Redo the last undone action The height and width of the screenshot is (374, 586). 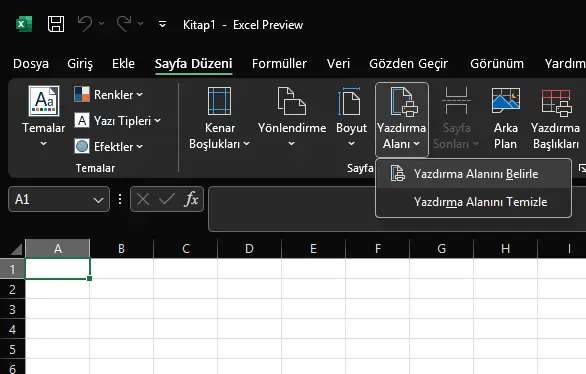tap(123, 24)
